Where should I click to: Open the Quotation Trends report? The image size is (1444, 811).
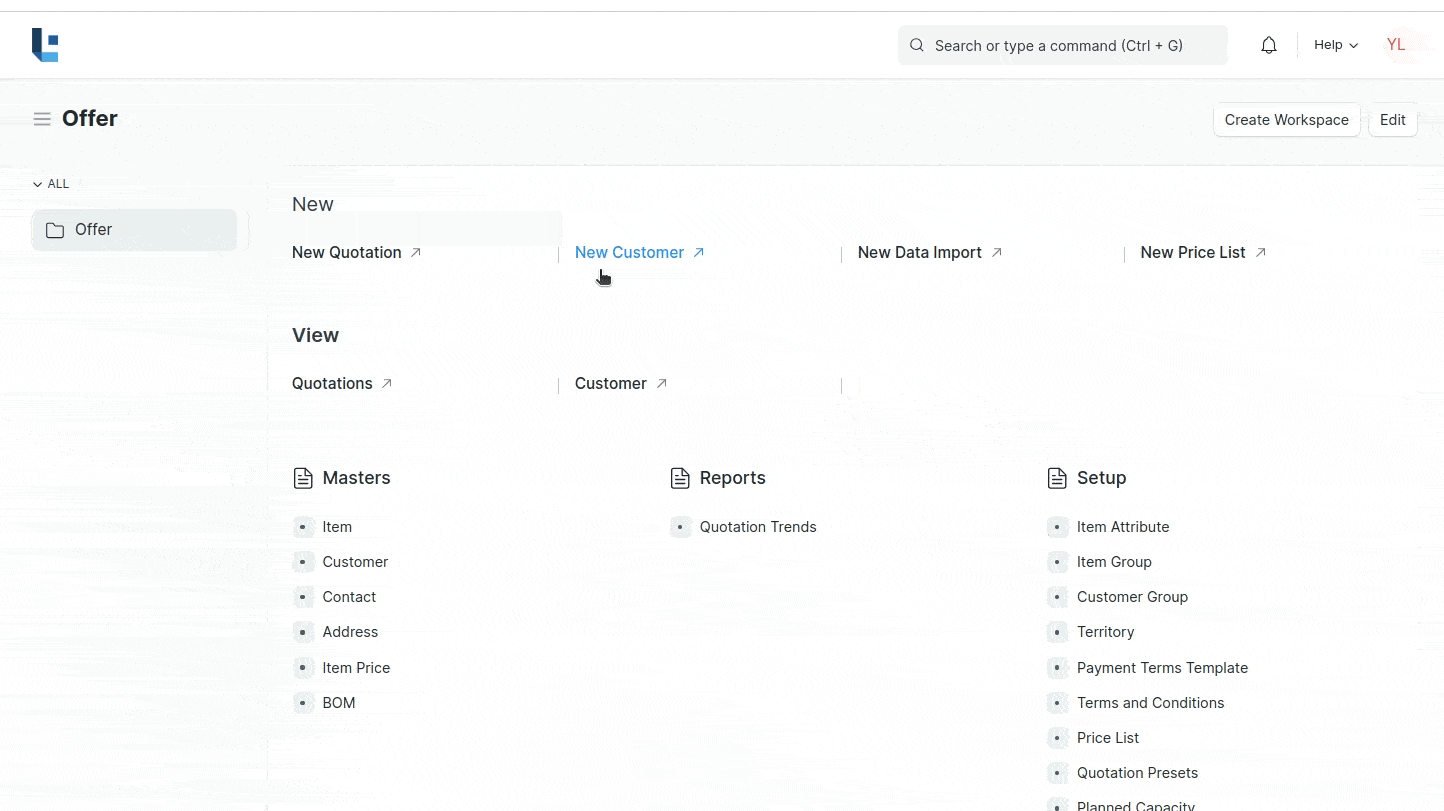click(757, 527)
